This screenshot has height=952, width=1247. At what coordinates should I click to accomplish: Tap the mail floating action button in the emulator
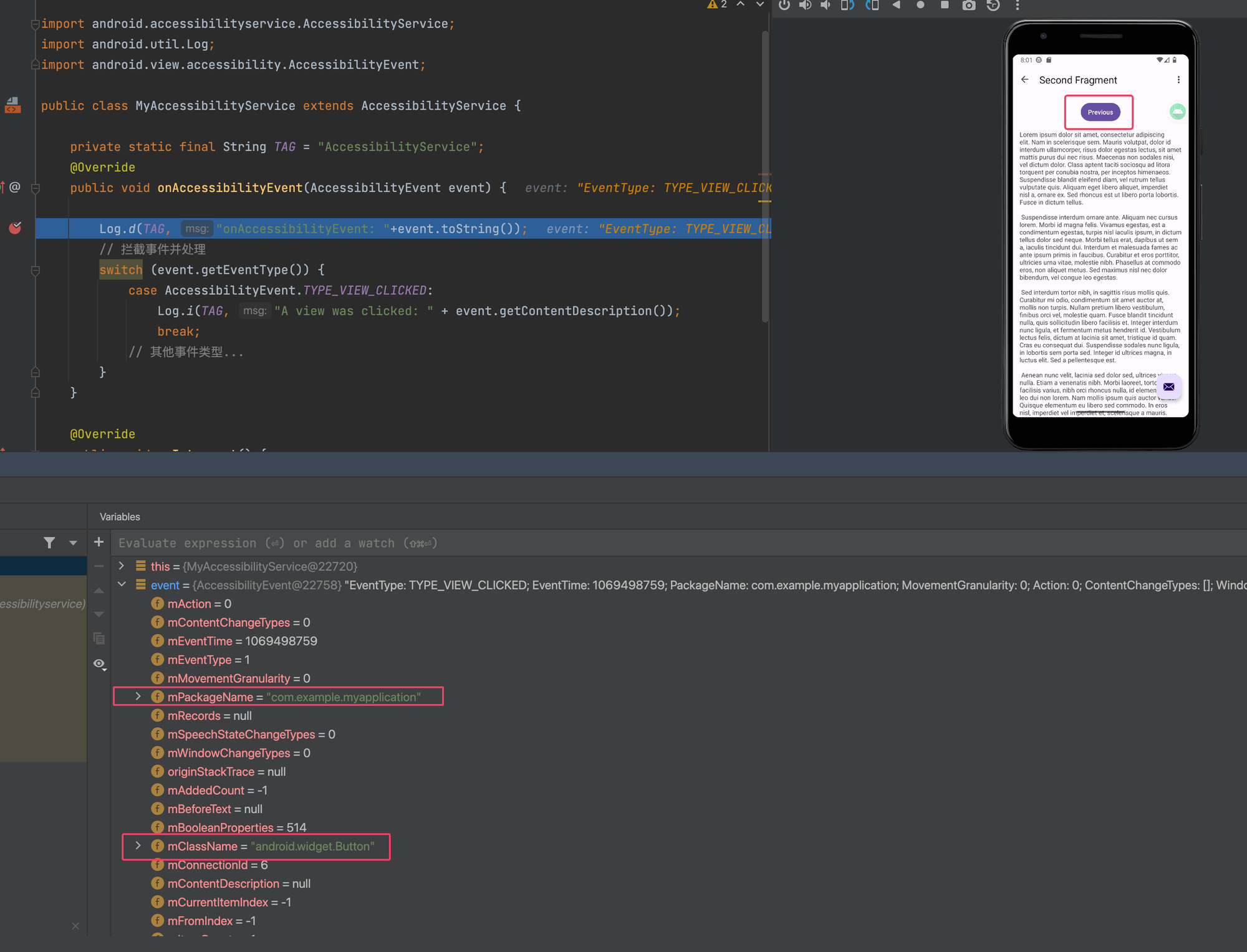click(x=1168, y=387)
